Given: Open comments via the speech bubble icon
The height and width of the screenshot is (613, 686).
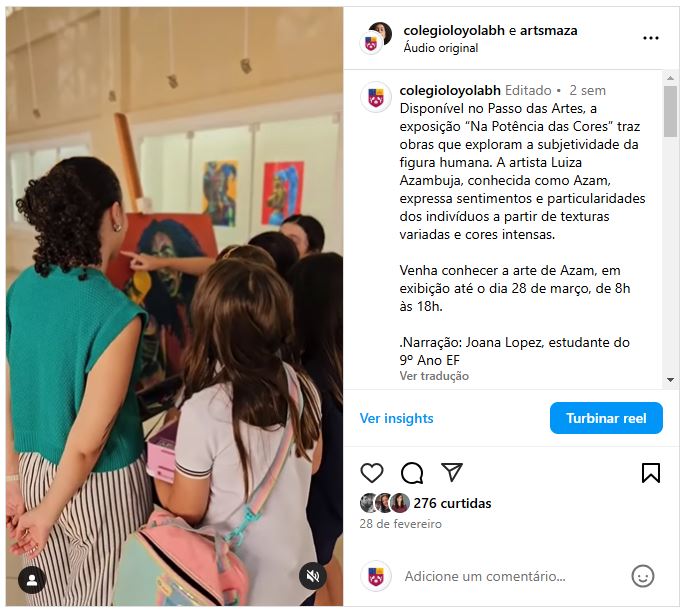Looking at the screenshot, I should pos(412,473).
